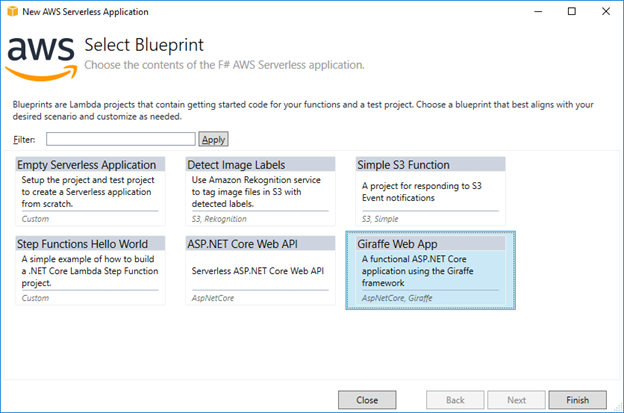Click the 'Select Blueprint' heading

tap(144, 45)
